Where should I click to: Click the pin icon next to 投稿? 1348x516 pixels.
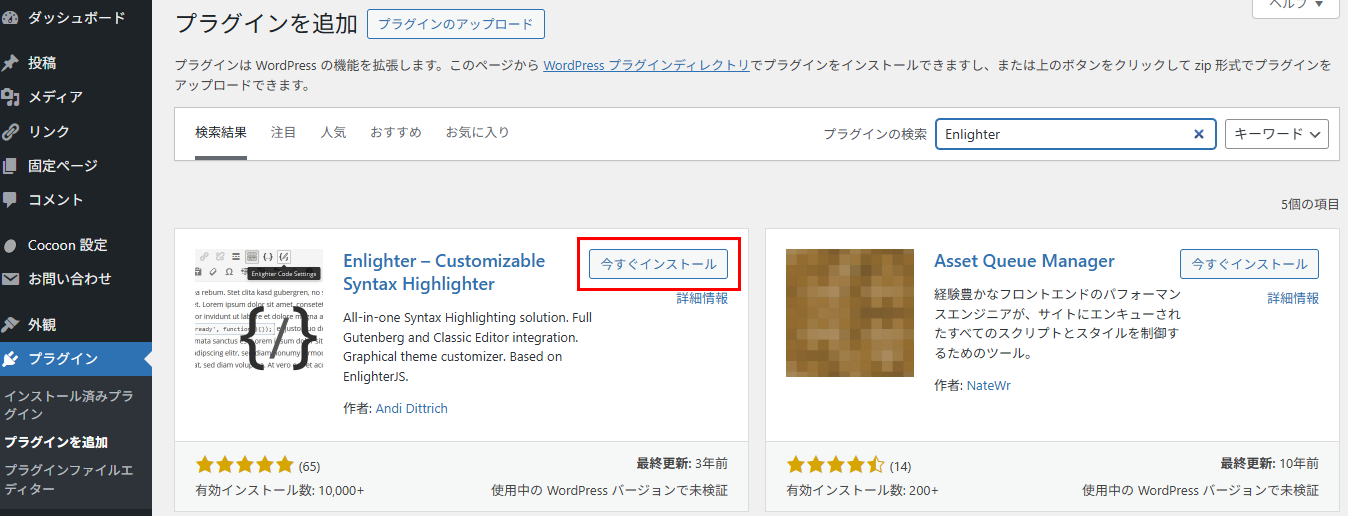11,63
